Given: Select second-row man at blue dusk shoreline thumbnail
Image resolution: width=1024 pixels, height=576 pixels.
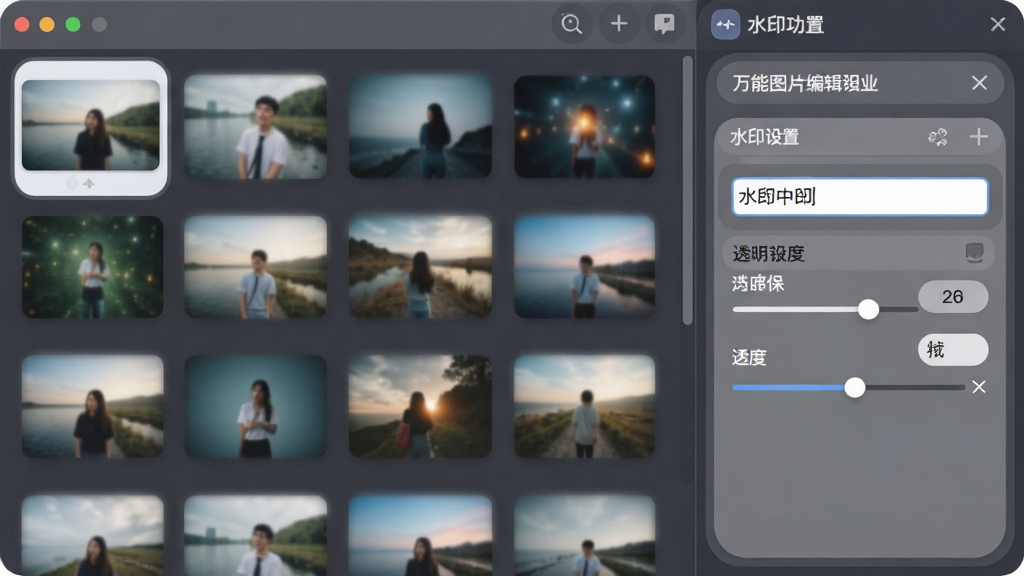Looking at the screenshot, I should [584, 267].
